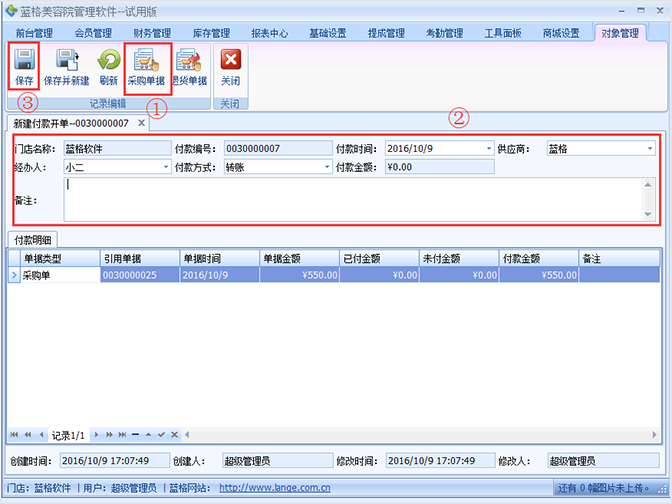The image size is (672, 504).
Task: Click the 备注 remarks text area
Action: click(359, 199)
